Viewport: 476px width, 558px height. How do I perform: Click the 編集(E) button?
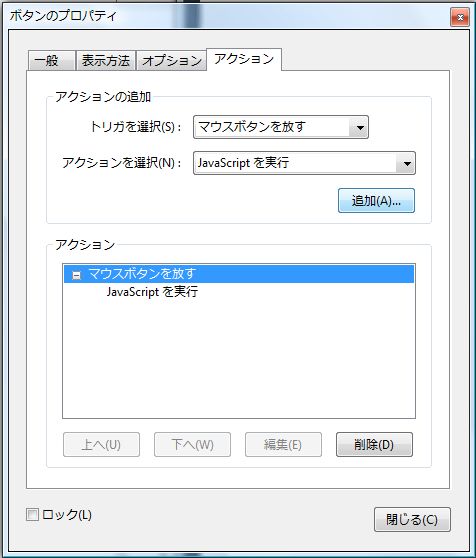click(x=283, y=444)
